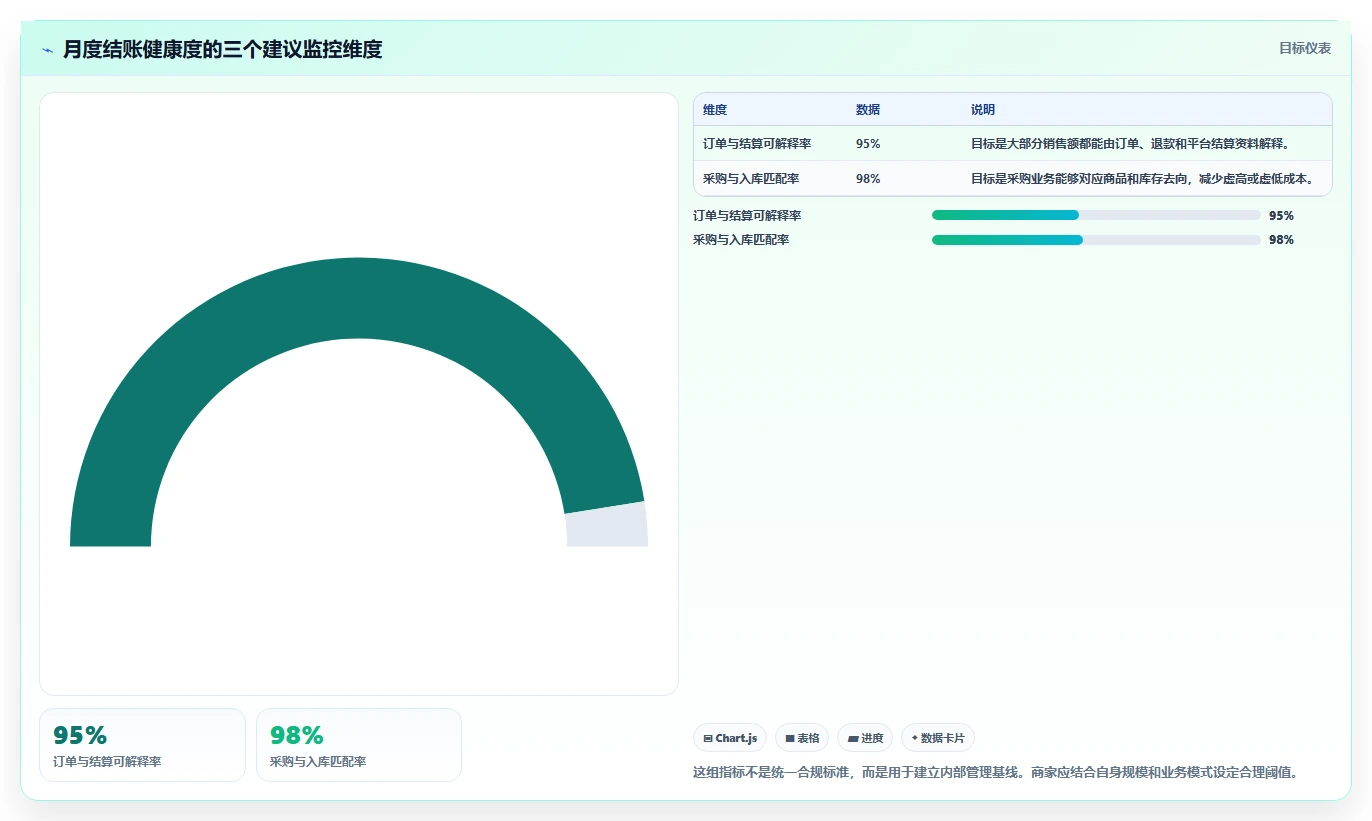Viewport: 1372px width, 821px height.
Task: Click the 进度 tag chip
Action: (865, 738)
